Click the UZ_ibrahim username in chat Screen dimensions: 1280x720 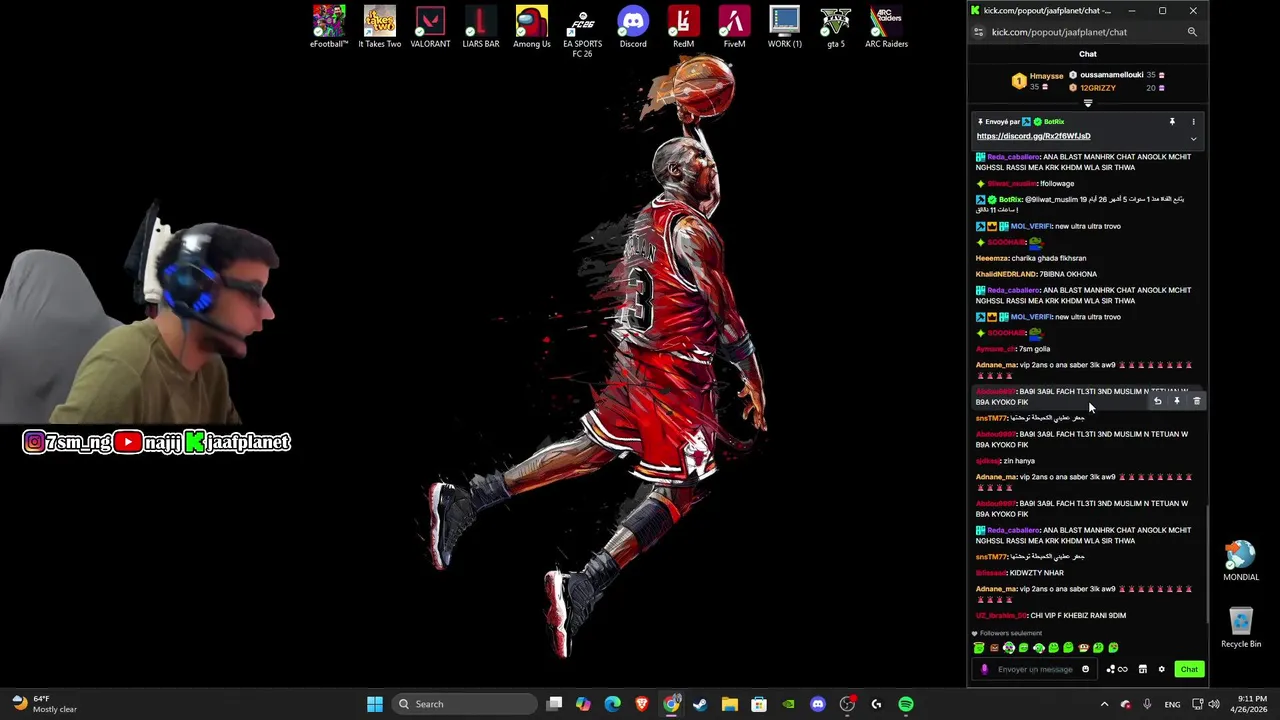point(1001,616)
